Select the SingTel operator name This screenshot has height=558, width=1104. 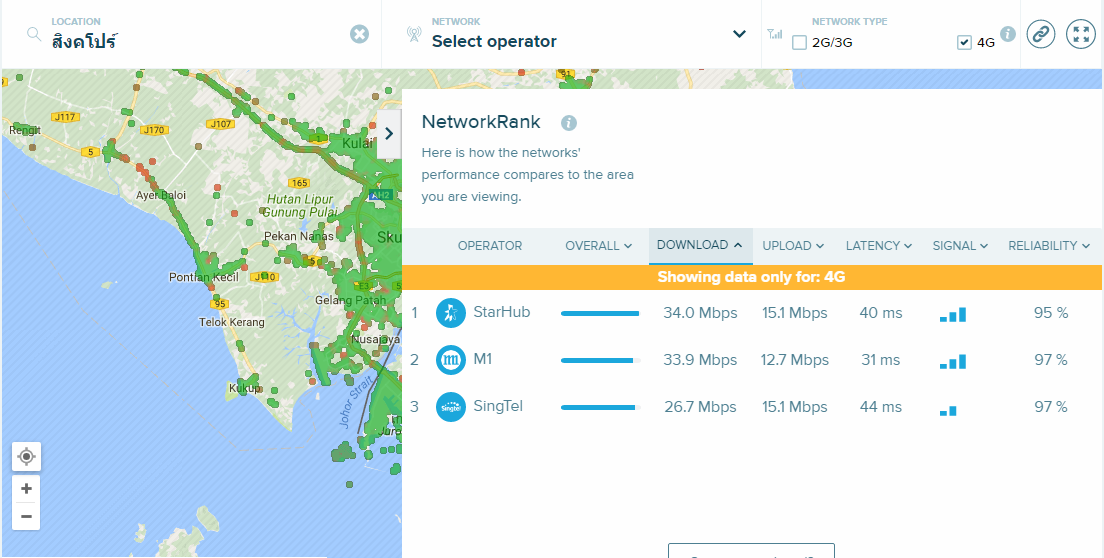tap(498, 405)
